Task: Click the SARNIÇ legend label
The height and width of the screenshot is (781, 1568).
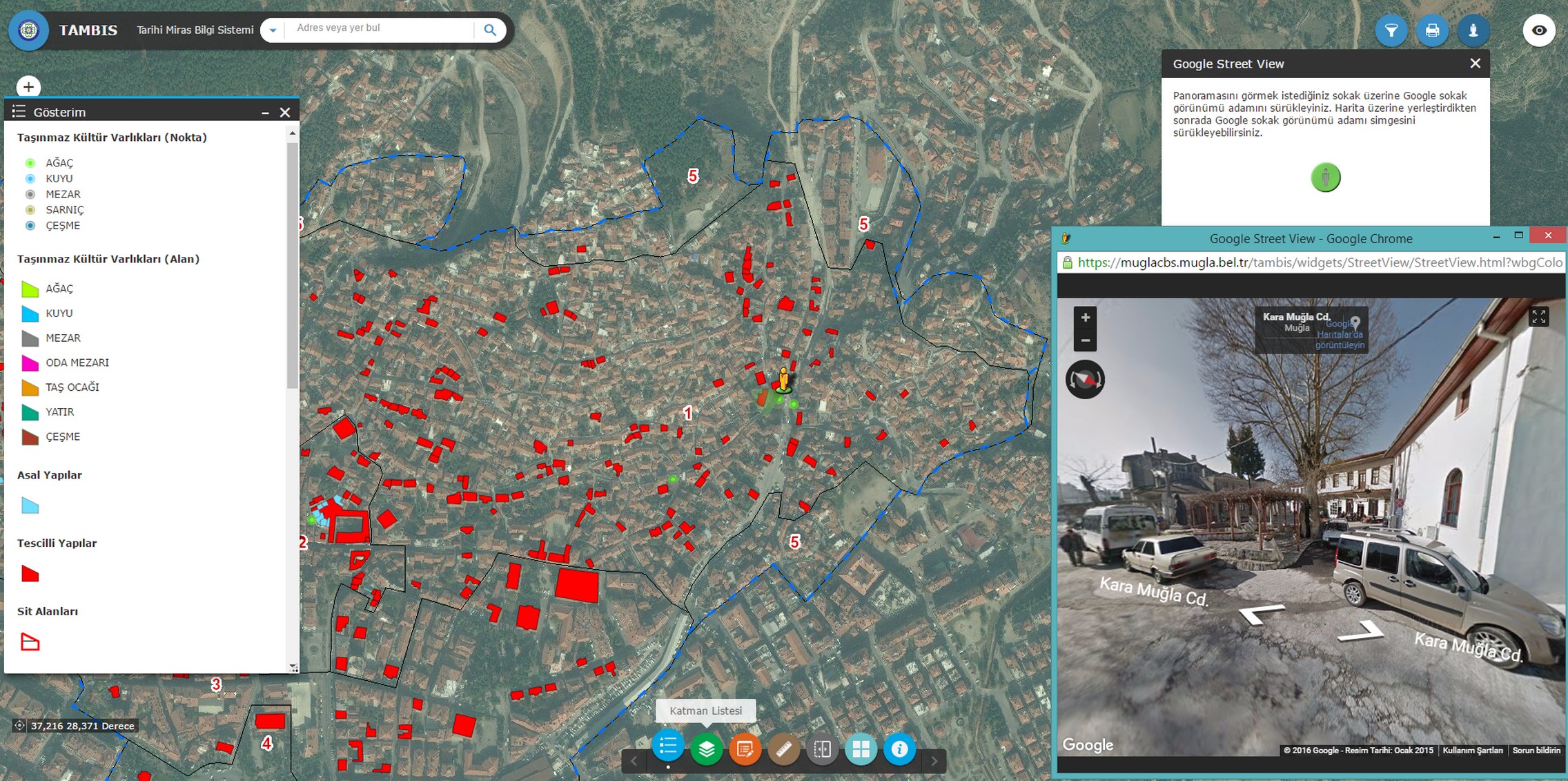Action: pos(65,209)
